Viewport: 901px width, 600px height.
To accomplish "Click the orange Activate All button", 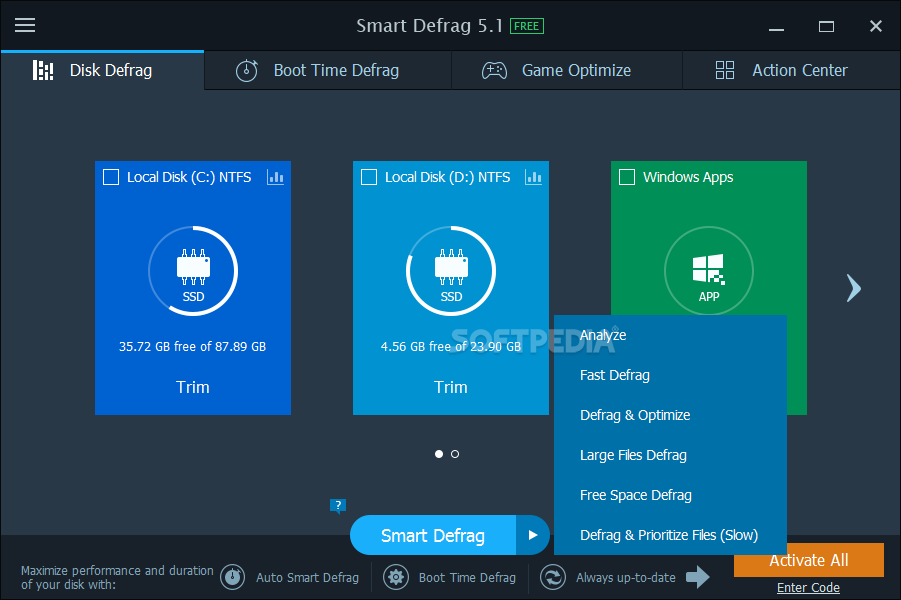I will [808, 560].
